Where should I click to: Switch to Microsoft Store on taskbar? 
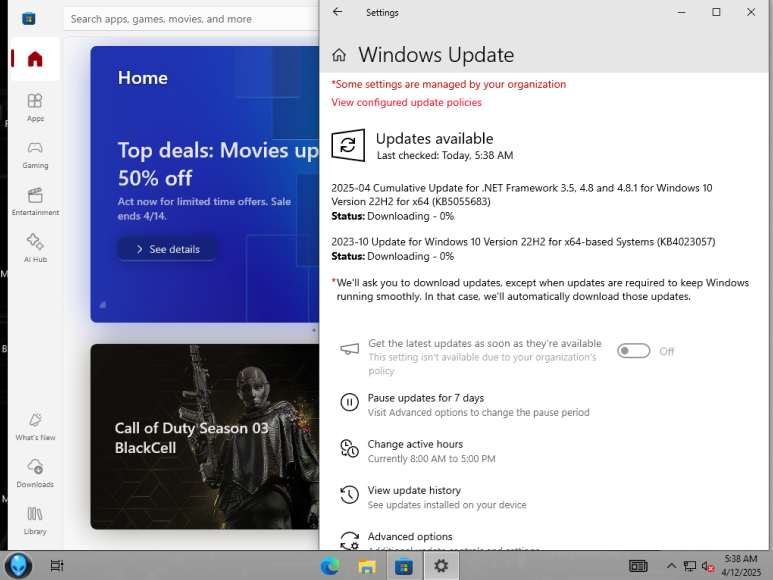pos(404,566)
